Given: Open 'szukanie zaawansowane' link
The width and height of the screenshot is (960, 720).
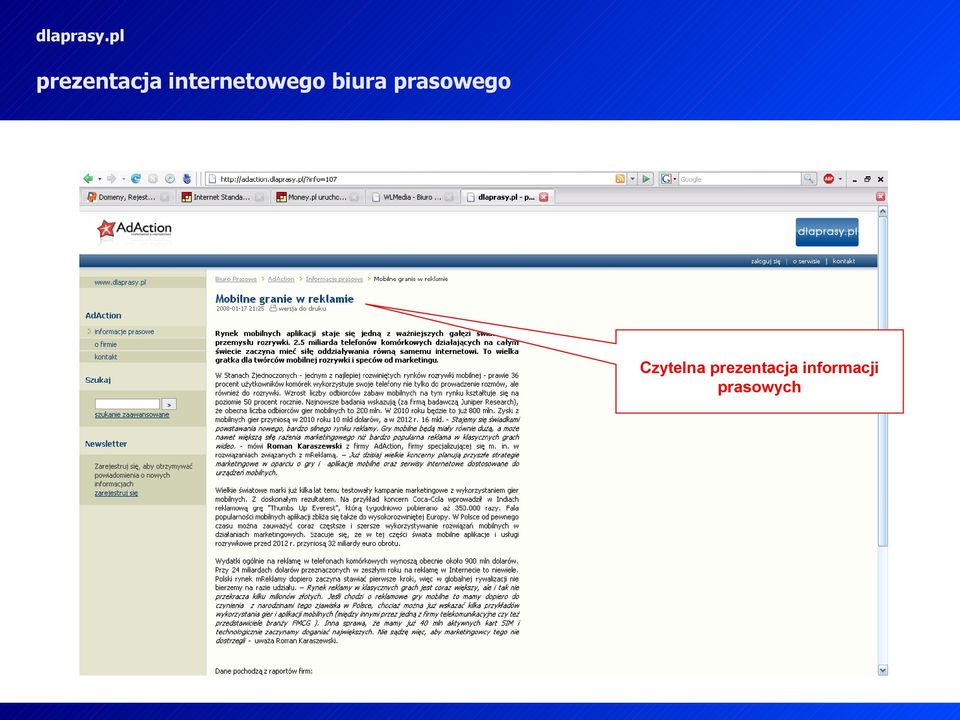Looking at the screenshot, I should (132, 415).
